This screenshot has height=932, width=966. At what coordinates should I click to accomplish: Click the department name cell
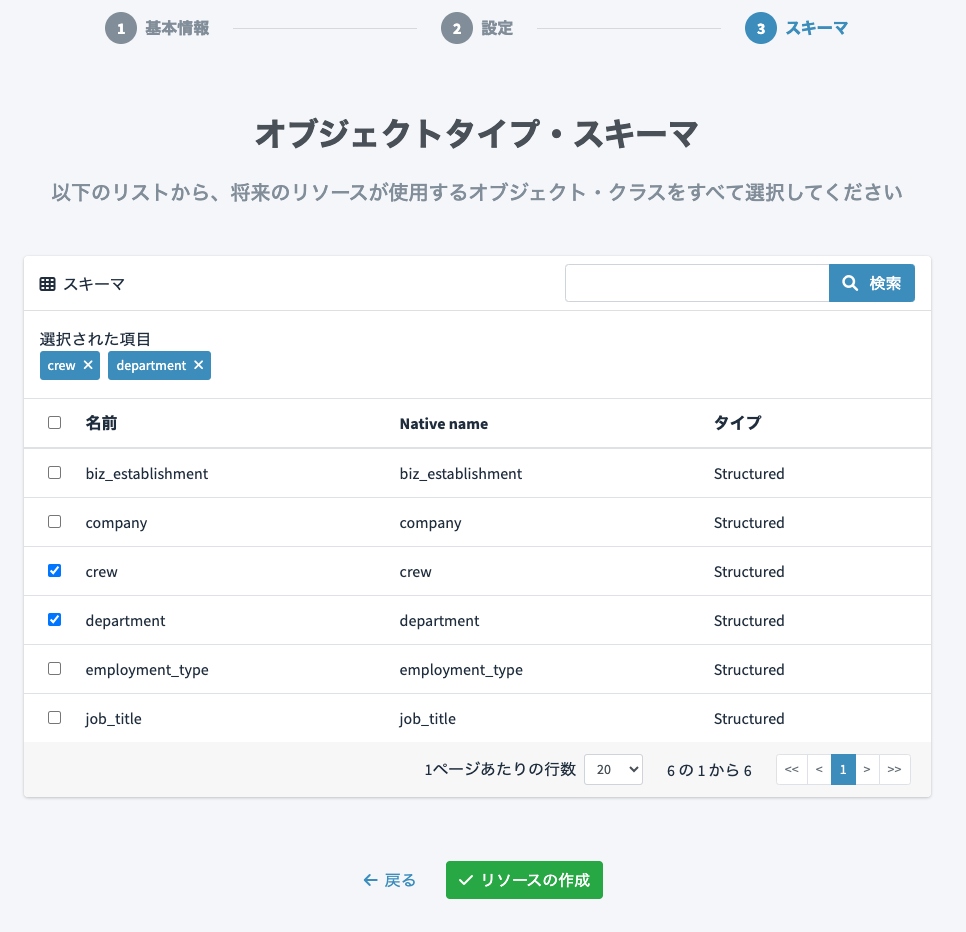125,621
